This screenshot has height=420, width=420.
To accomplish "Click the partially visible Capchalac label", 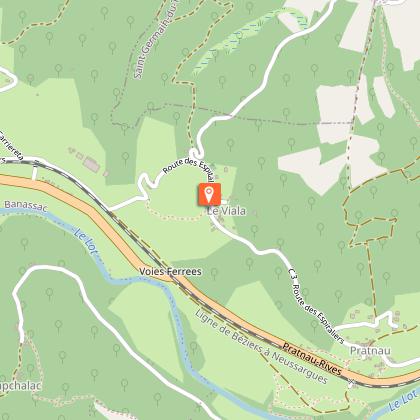I will tap(21, 386).
